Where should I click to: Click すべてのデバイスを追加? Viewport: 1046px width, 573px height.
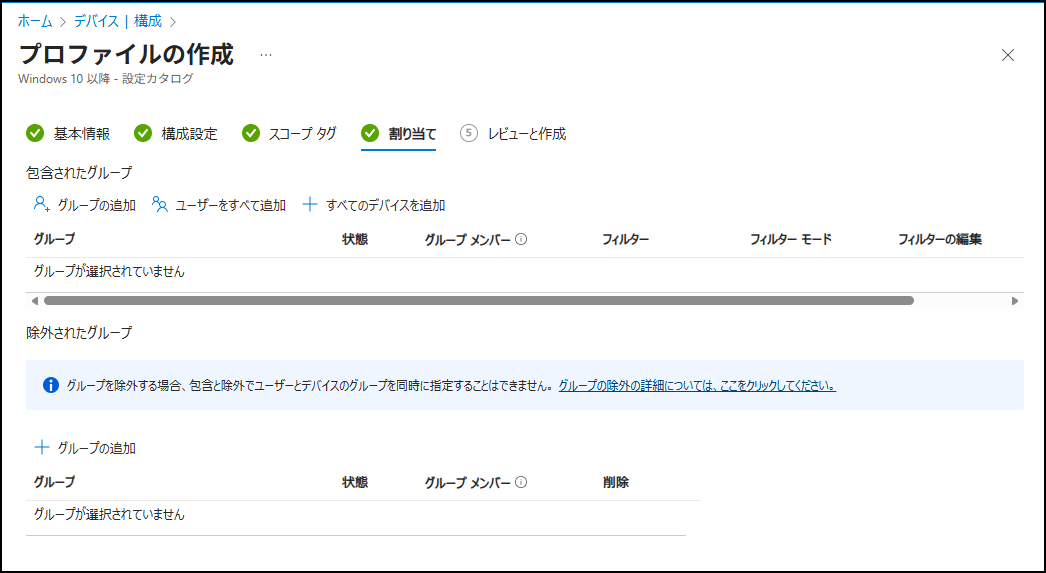point(374,205)
